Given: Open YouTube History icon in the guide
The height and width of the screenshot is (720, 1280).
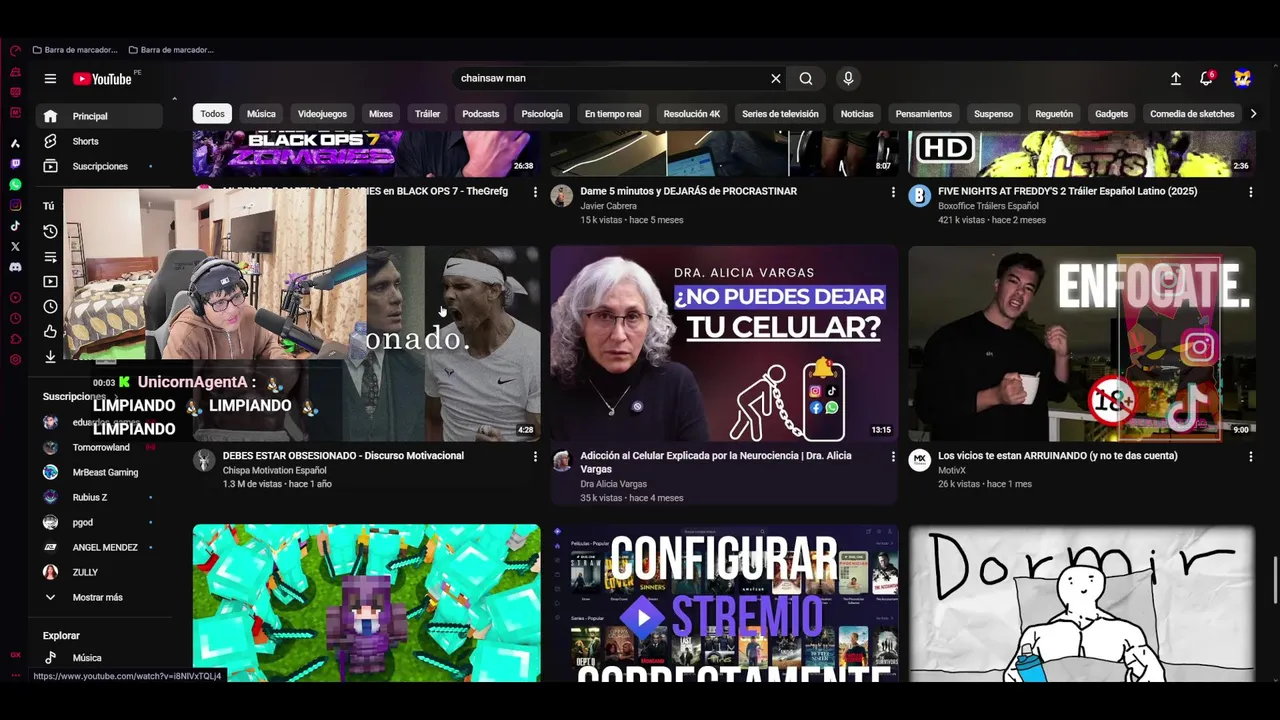Looking at the screenshot, I should tap(50, 231).
